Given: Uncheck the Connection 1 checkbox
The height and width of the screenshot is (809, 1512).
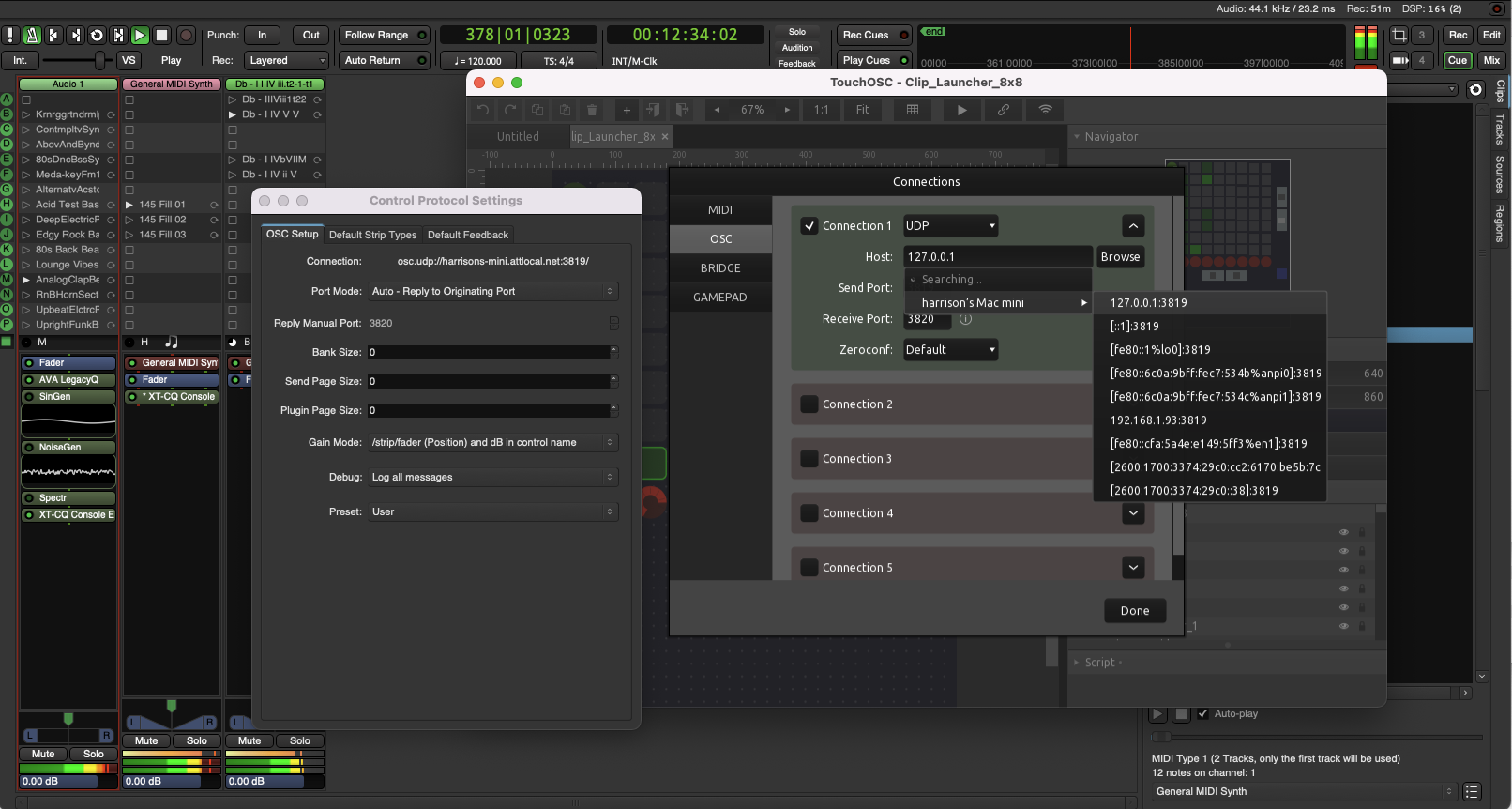Looking at the screenshot, I should coord(809,226).
